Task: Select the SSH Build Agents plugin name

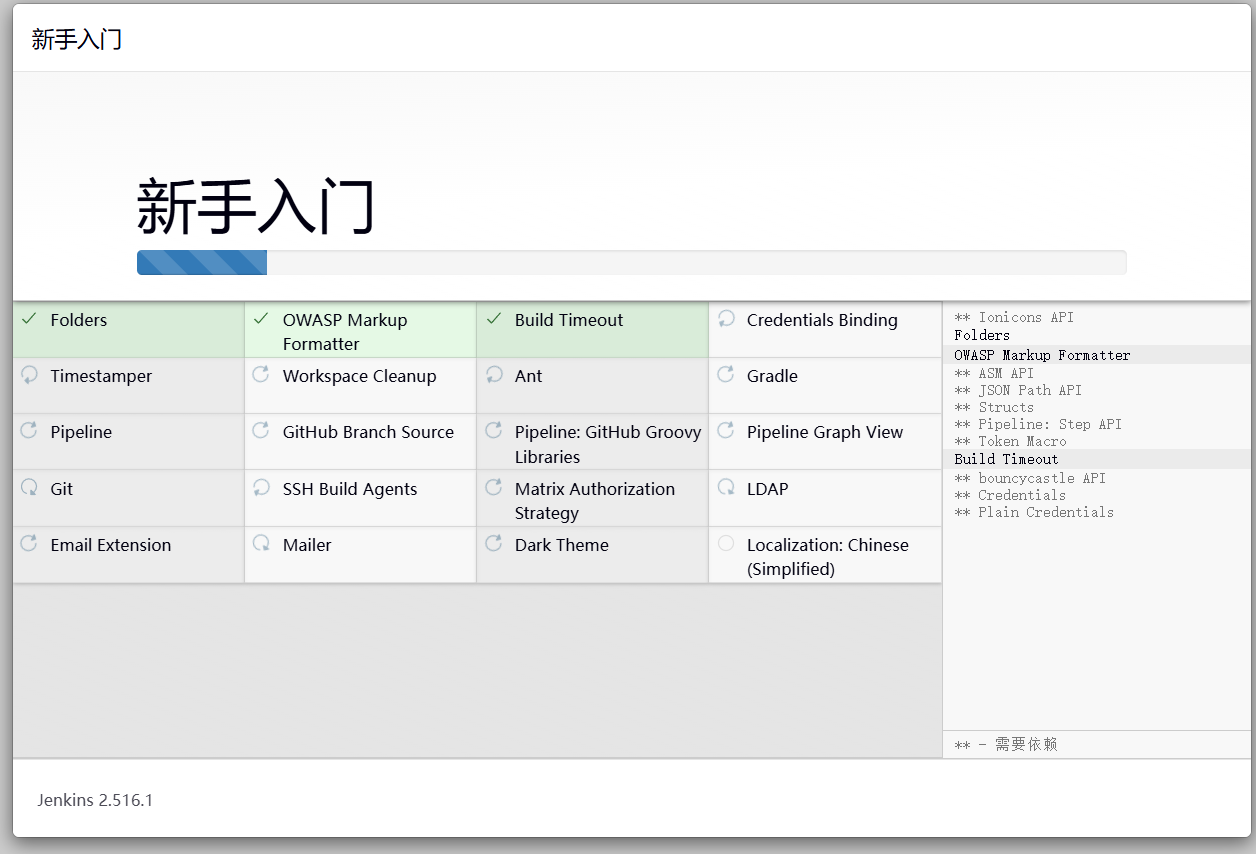Action: click(350, 489)
